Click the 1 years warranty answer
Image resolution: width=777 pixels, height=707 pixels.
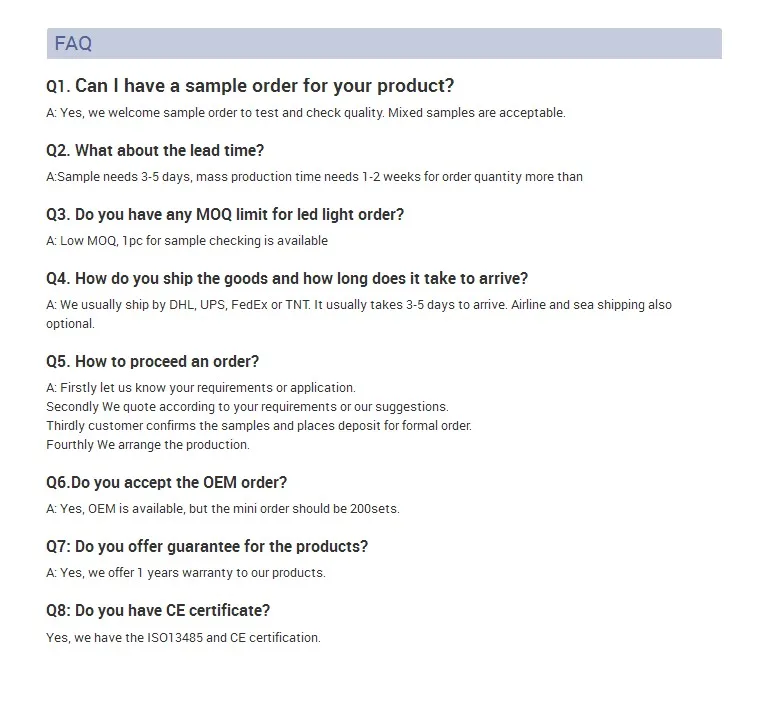point(186,573)
